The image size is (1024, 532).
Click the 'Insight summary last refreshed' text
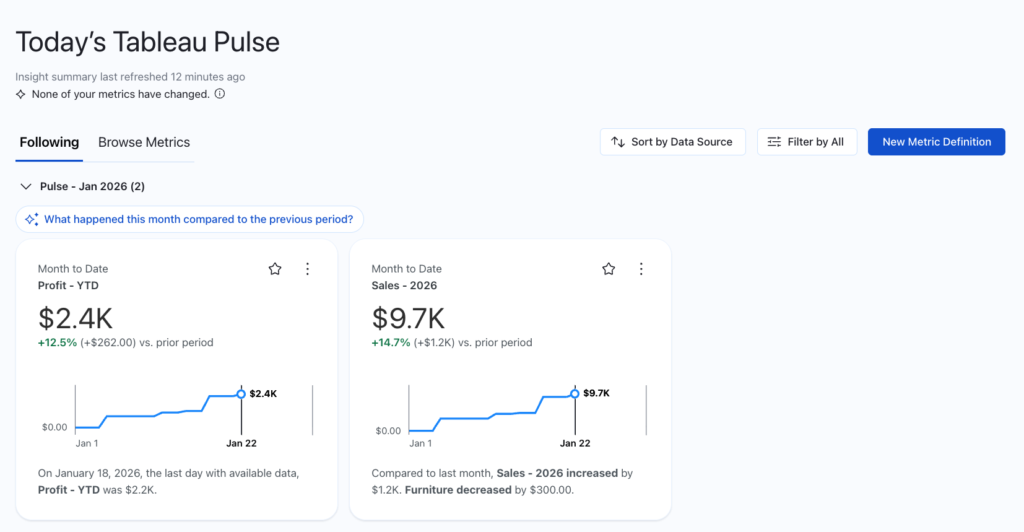(x=130, y=76)
